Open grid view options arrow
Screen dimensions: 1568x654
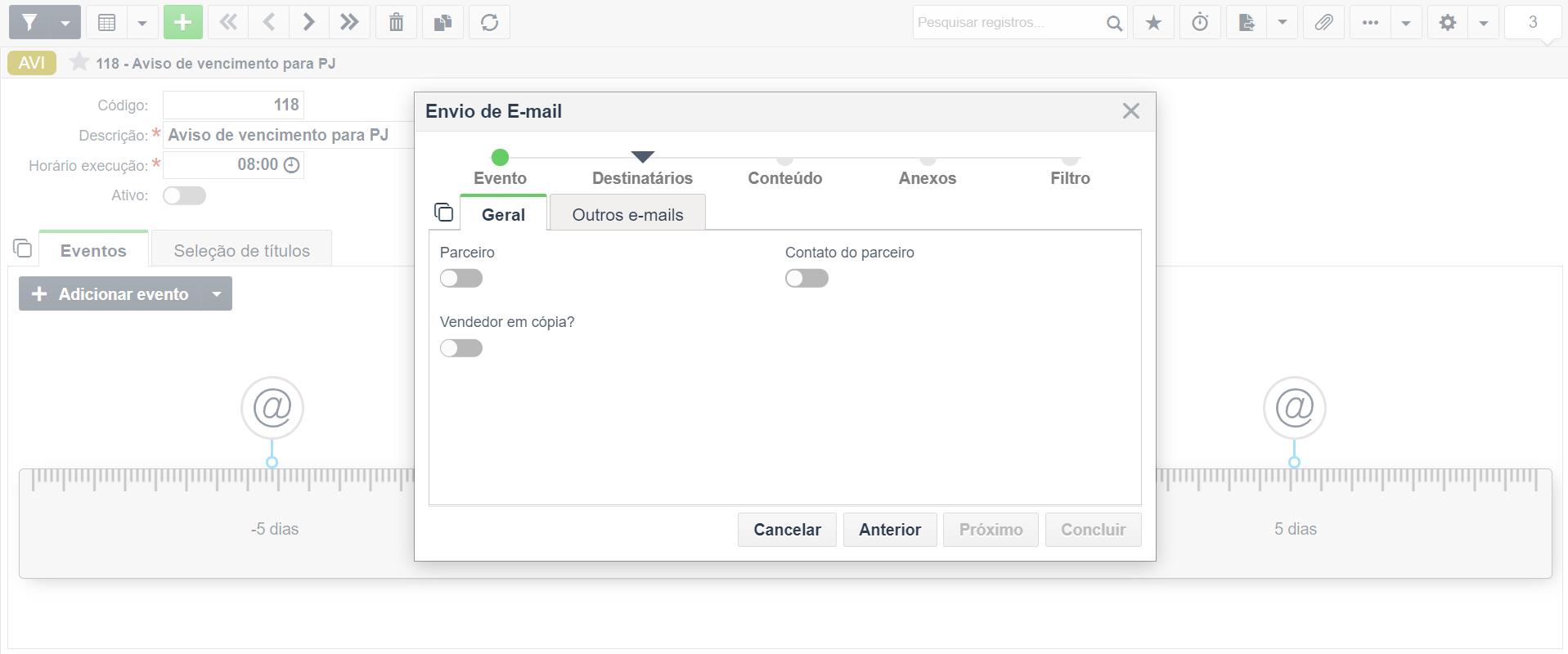[142, 22]
